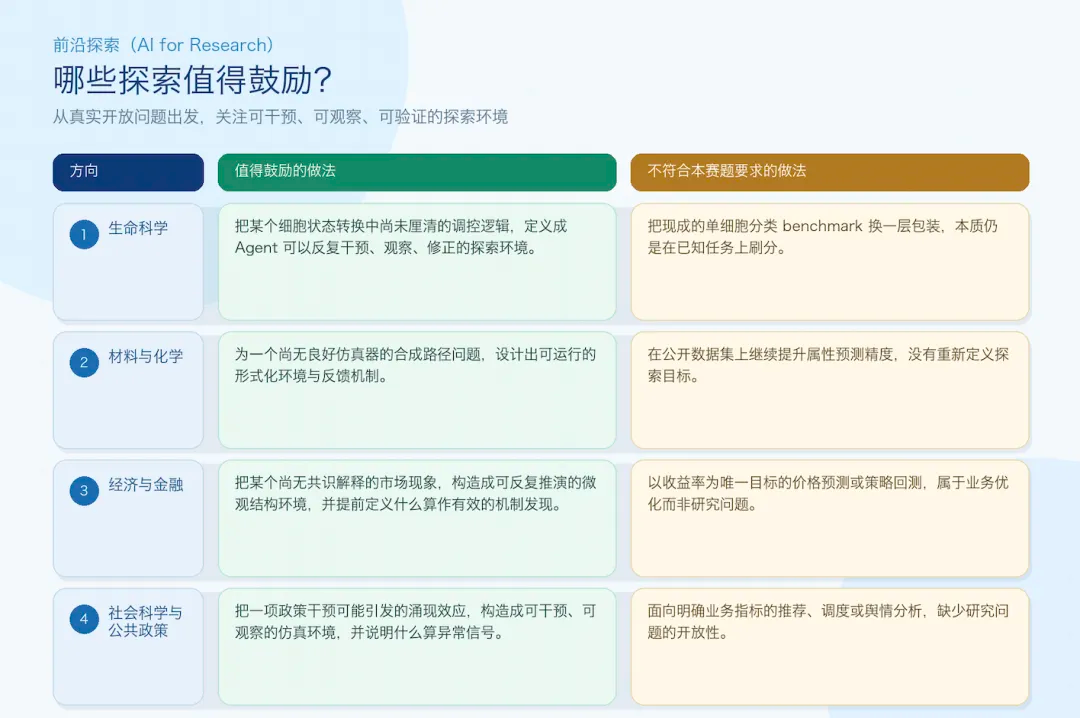The width and height of the screenshot is (1080, 718).
Task: Select orange card about 推荐、调度或舆情分析
Action: 829,646
